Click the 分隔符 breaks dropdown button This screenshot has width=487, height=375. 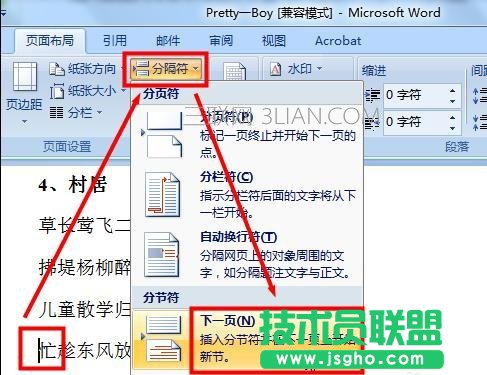(165, 69)
